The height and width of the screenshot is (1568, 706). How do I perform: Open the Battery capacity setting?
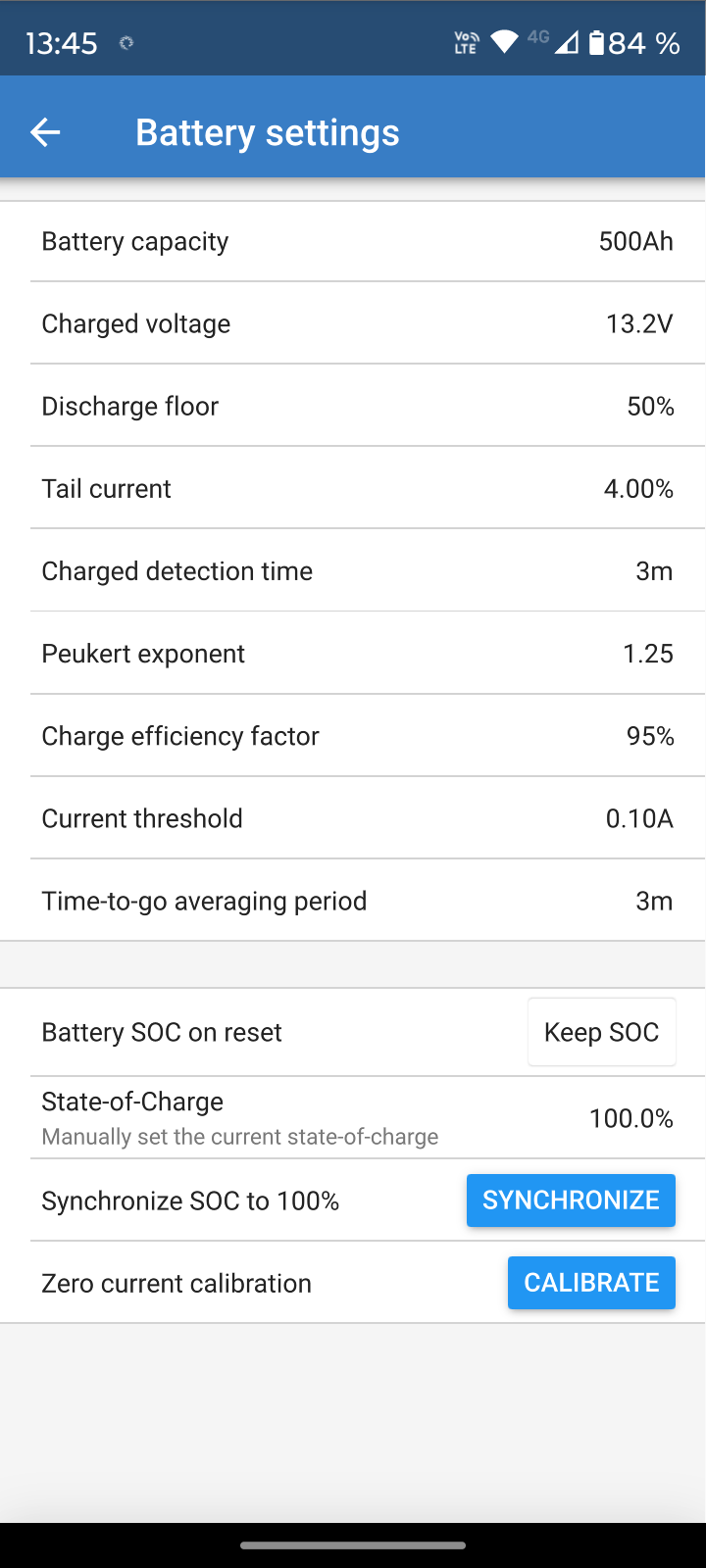click(x=353, y=242)
